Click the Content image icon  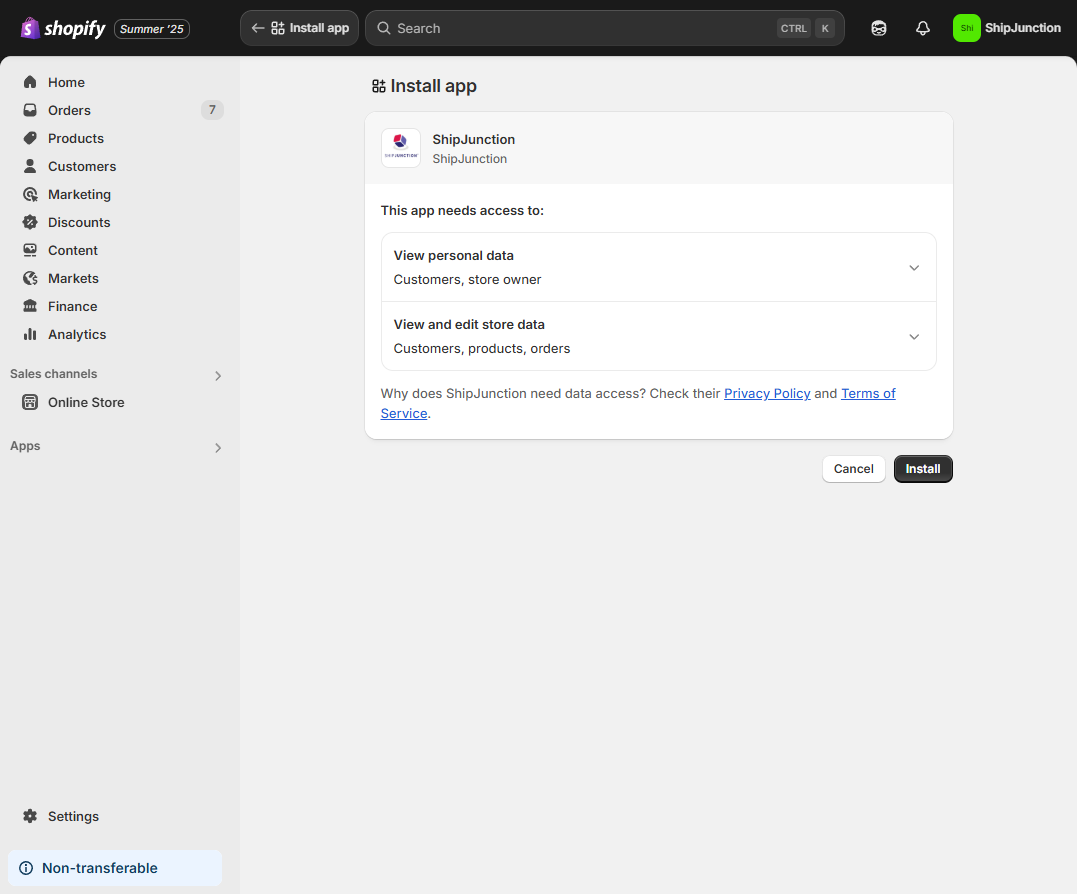pyautogui.click(x=30, y=251)
